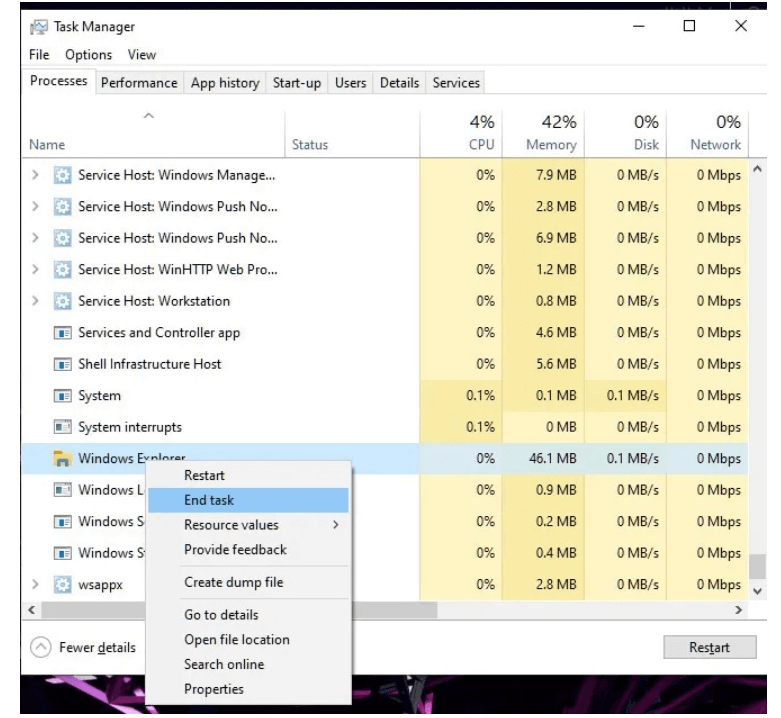Select the wsappx process name
The width and height of the screenshot is (781, 718).
[100, 585]
